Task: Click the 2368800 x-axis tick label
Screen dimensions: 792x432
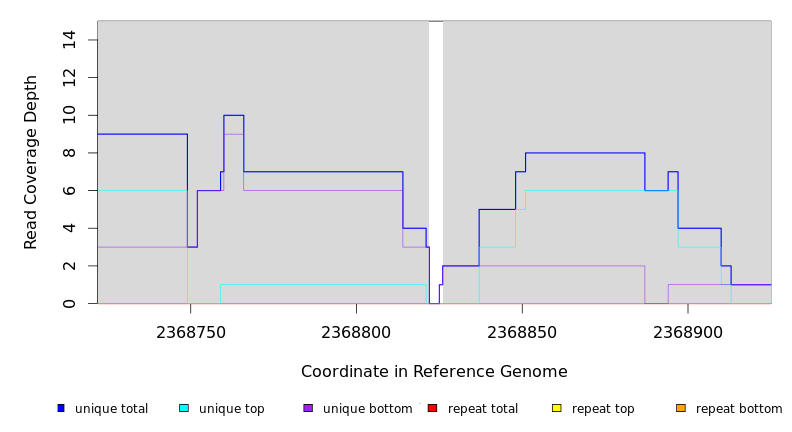Action: [x=357, y=332]
